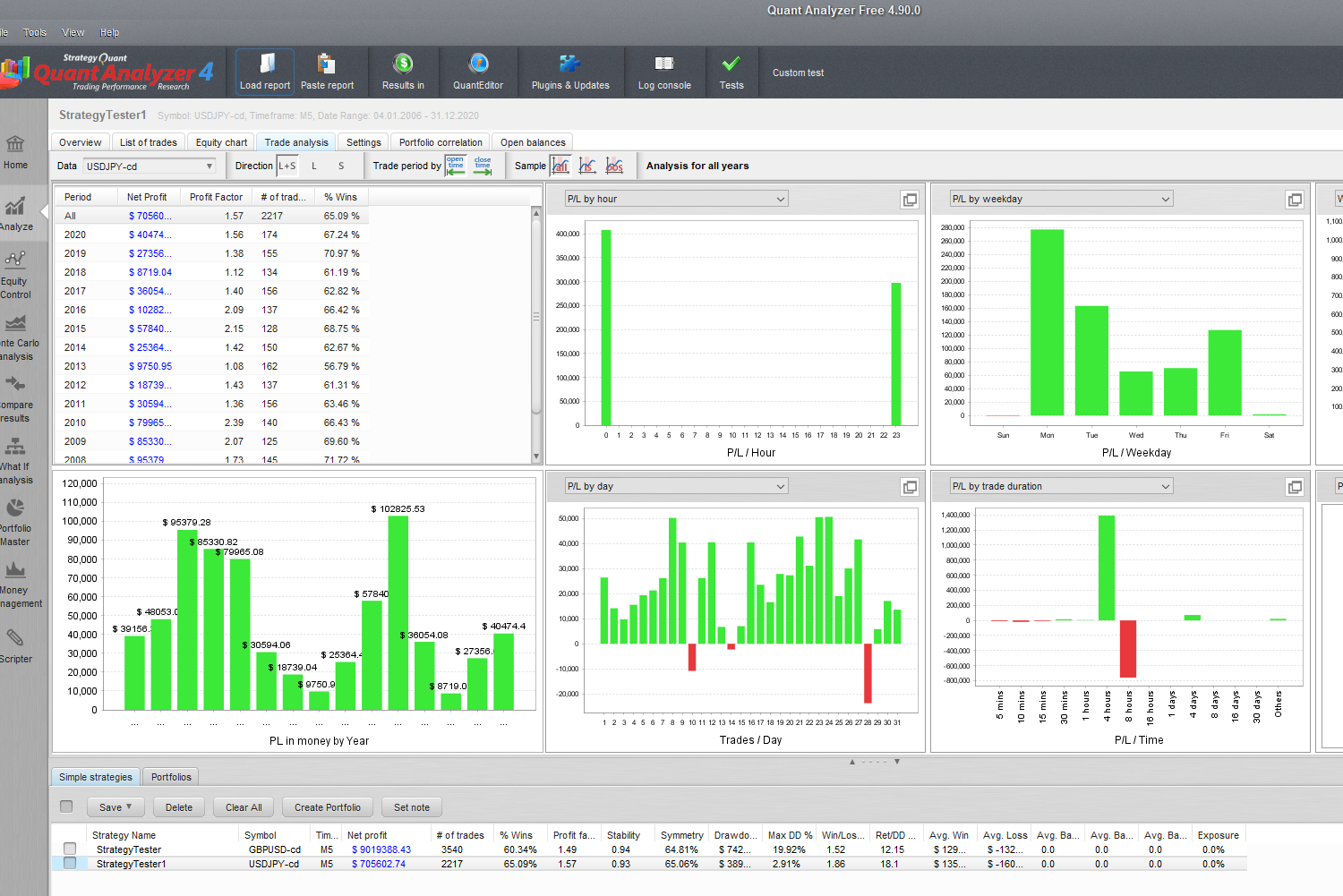Maximize the P/L by hour chart
This screenshot has height=896, width=1343.
click(x=910, y=200)
